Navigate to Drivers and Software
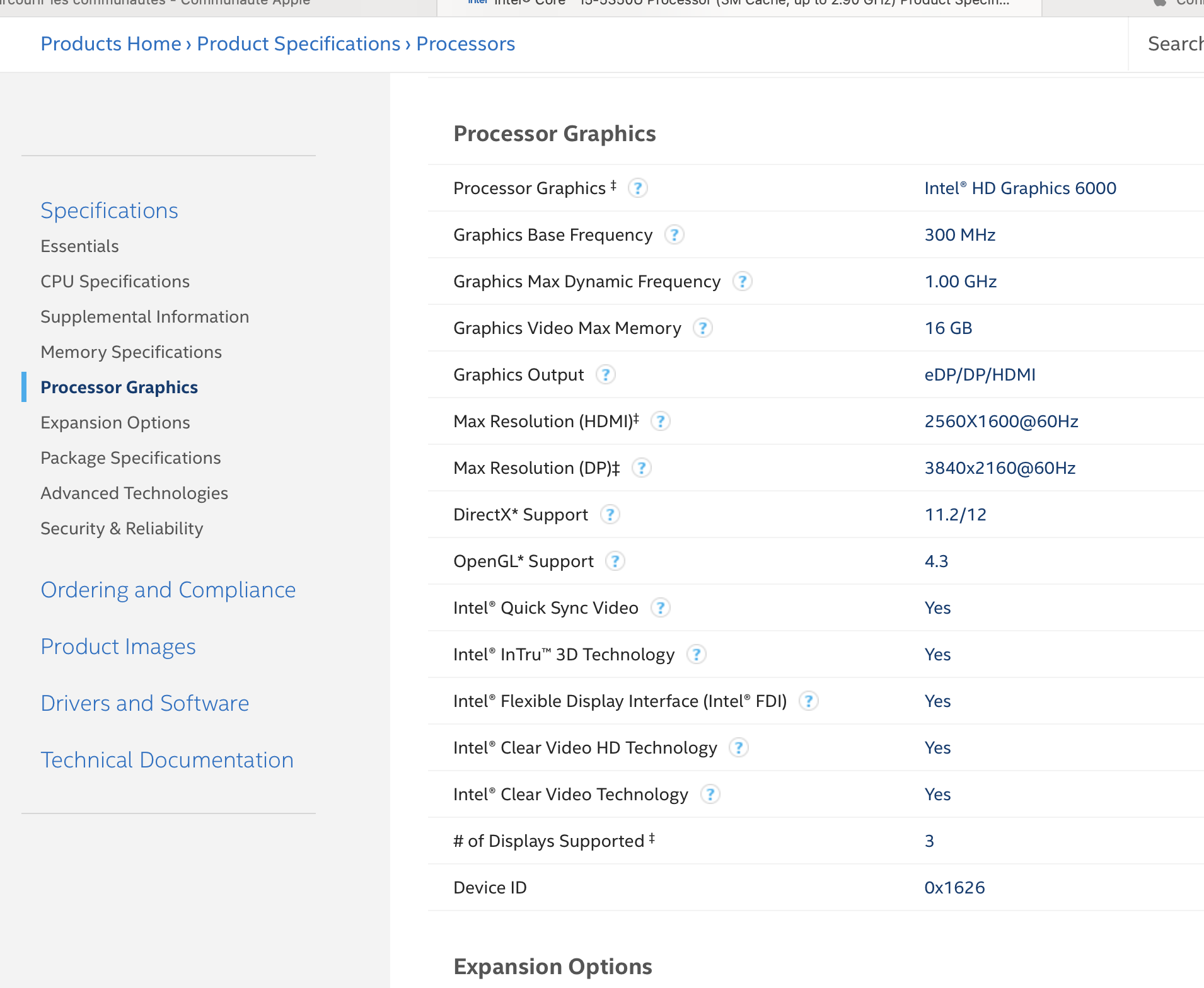The image size is (1204, 988). click(145, 704)
